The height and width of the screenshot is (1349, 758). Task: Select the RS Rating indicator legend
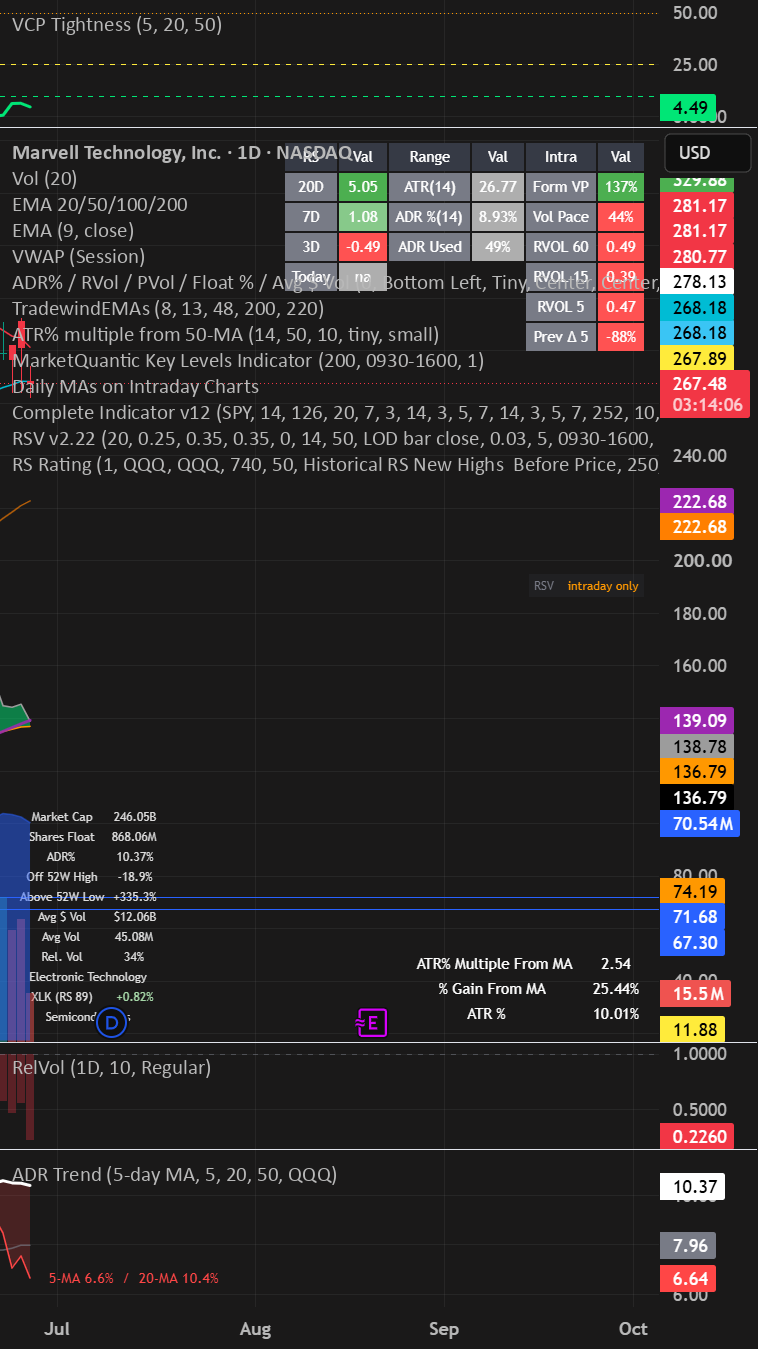(x=335, y=464)
